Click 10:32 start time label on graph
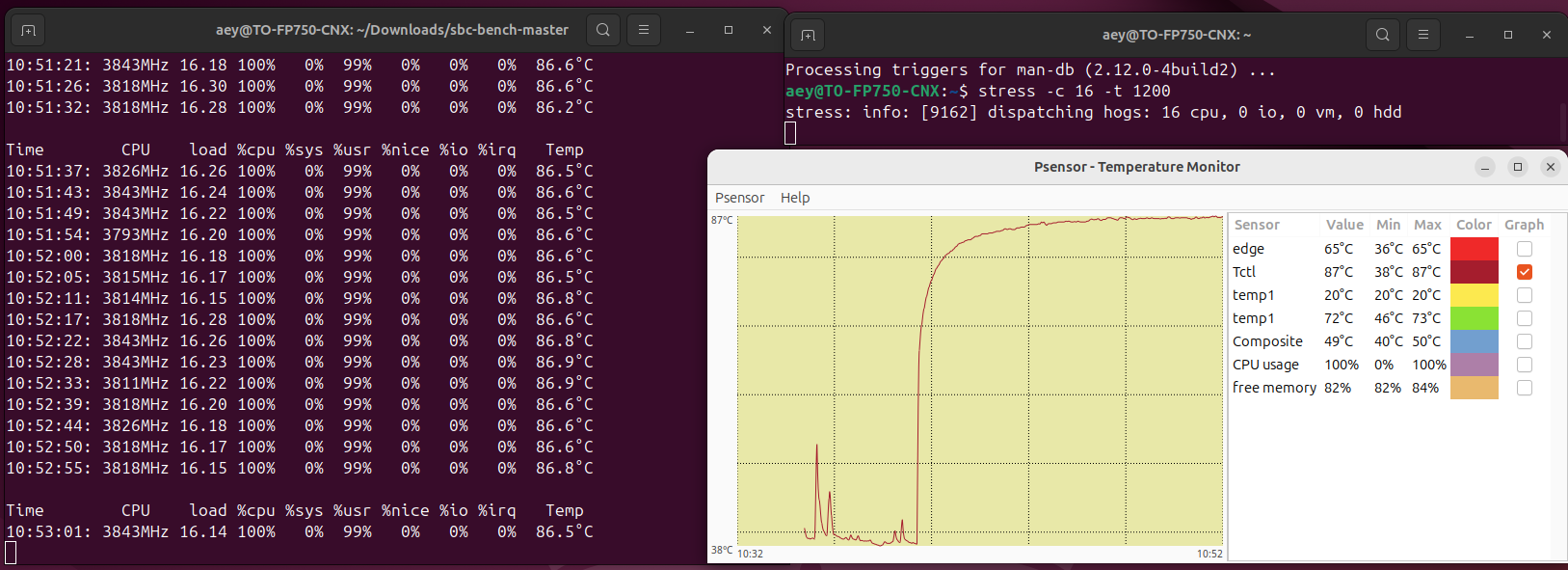1568x570 pixels. tap(750, 554)
